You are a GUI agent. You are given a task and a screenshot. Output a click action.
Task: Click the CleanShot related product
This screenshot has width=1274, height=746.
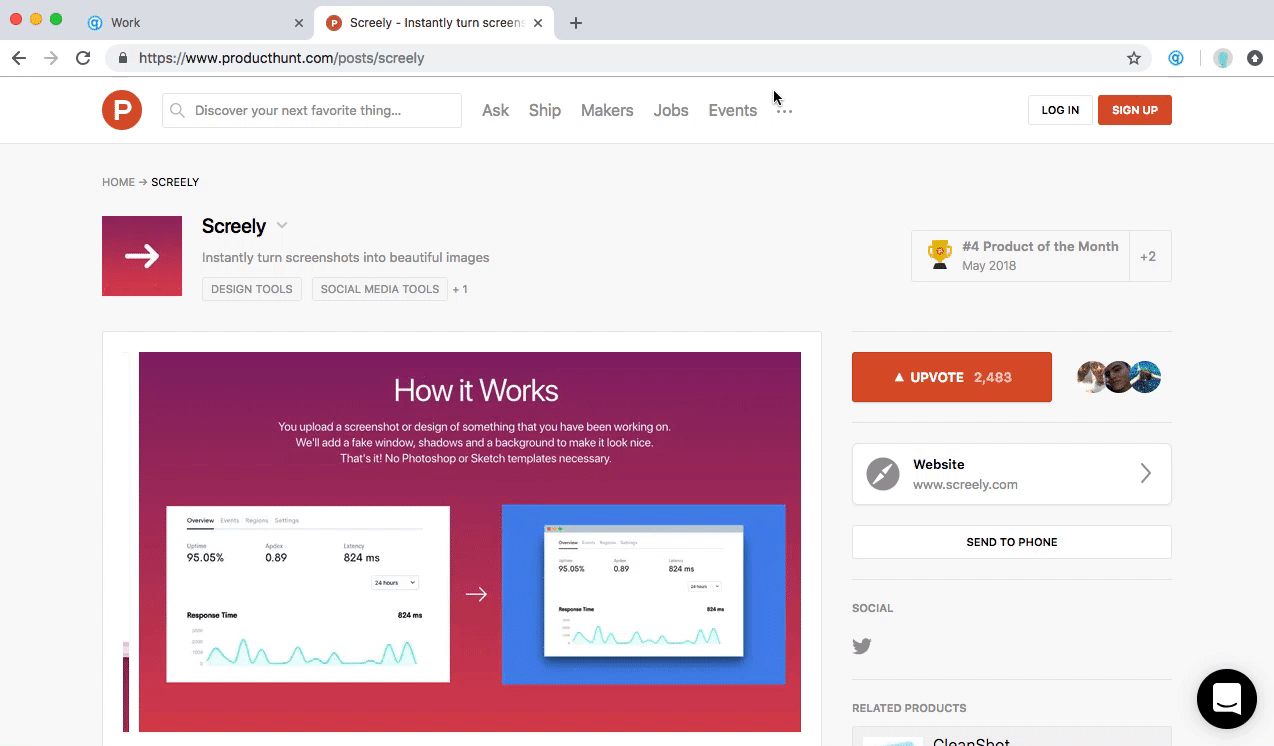coord(1012,737)
